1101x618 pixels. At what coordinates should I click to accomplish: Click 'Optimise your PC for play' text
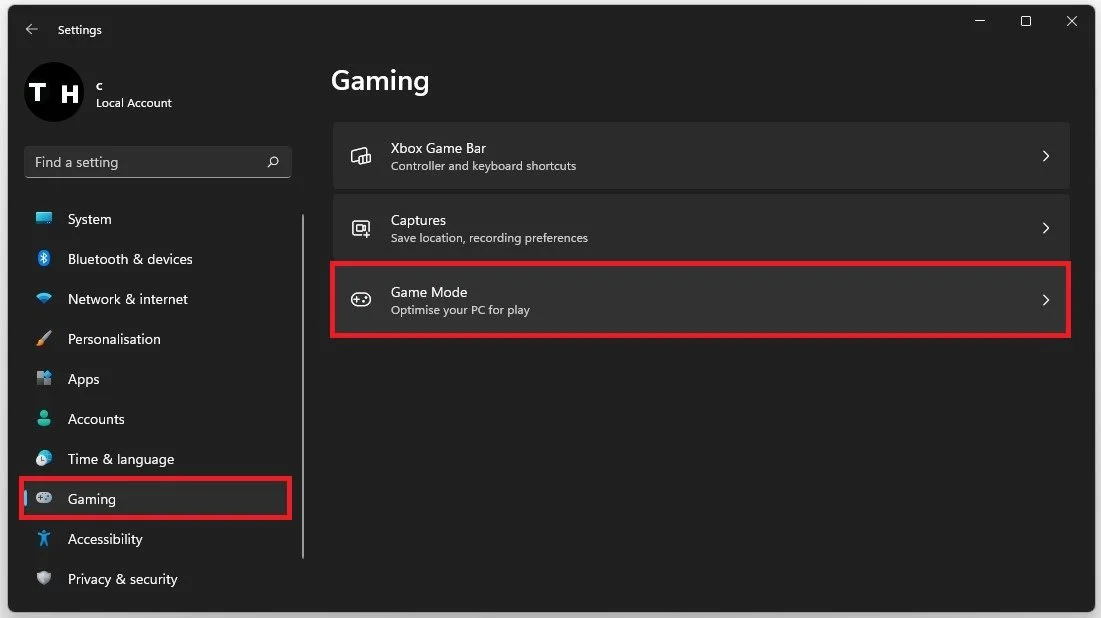click(x=460, y=310)
